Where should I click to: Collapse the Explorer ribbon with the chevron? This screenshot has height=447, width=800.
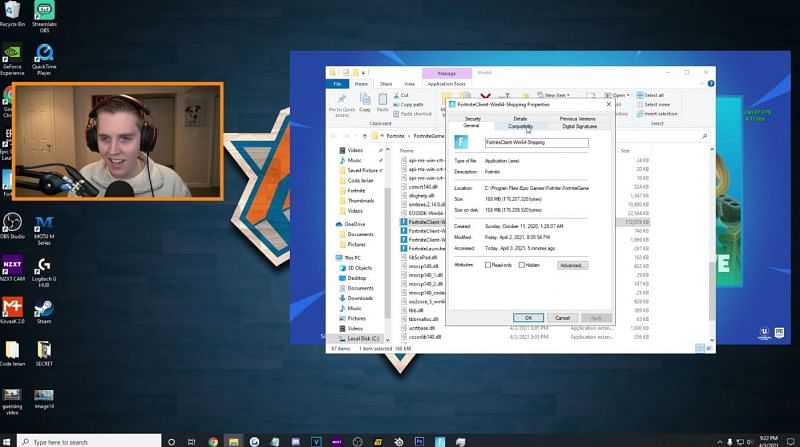[x=702, y=84]
